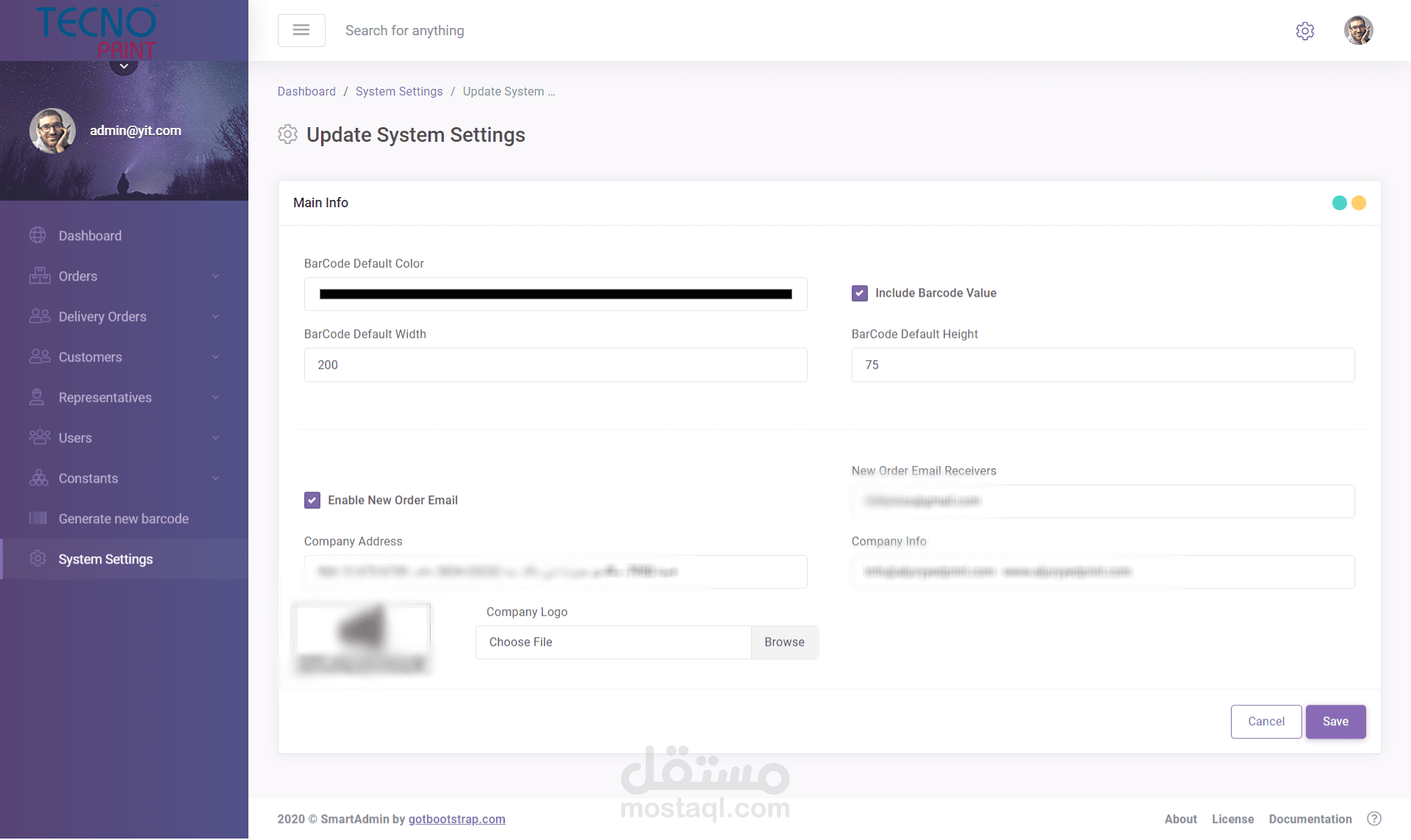Click the Generate new barcode icon
The width and height of the screenshot is (1411, 840).
37,518
